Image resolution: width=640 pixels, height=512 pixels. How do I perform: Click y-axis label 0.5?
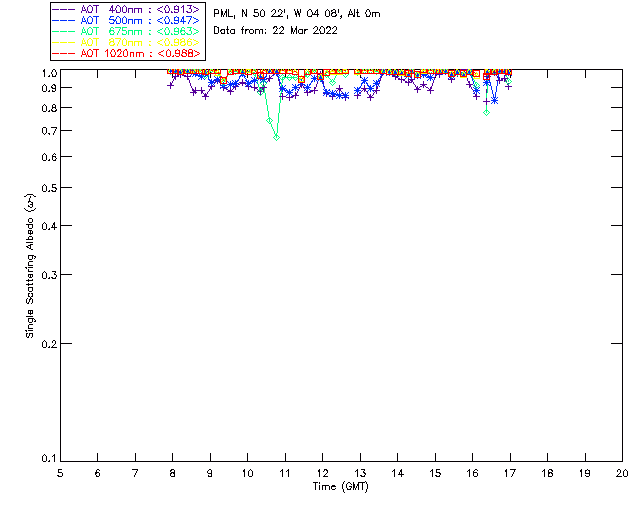click(48, 188)
